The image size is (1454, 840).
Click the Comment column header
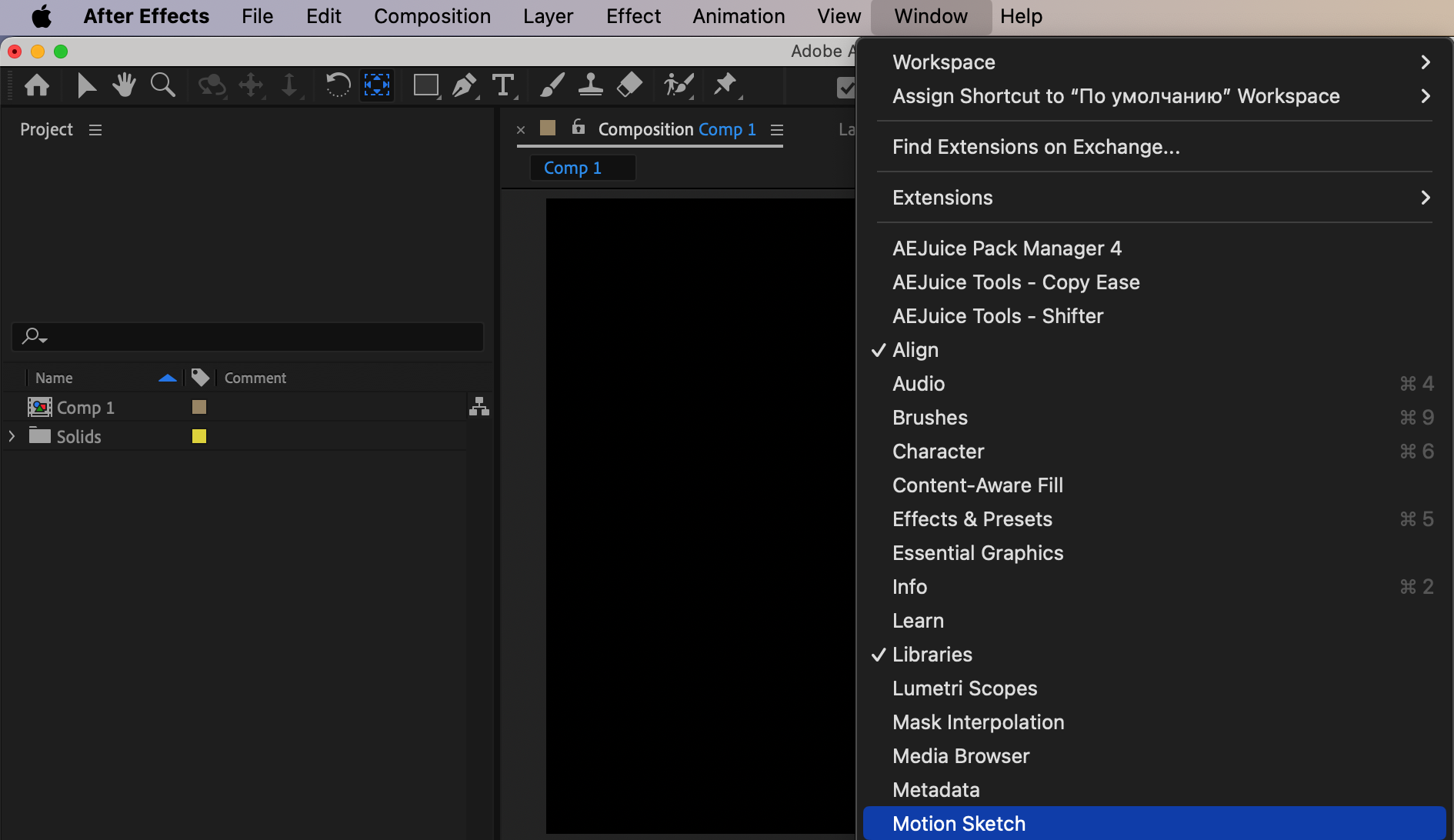point(255,378)
